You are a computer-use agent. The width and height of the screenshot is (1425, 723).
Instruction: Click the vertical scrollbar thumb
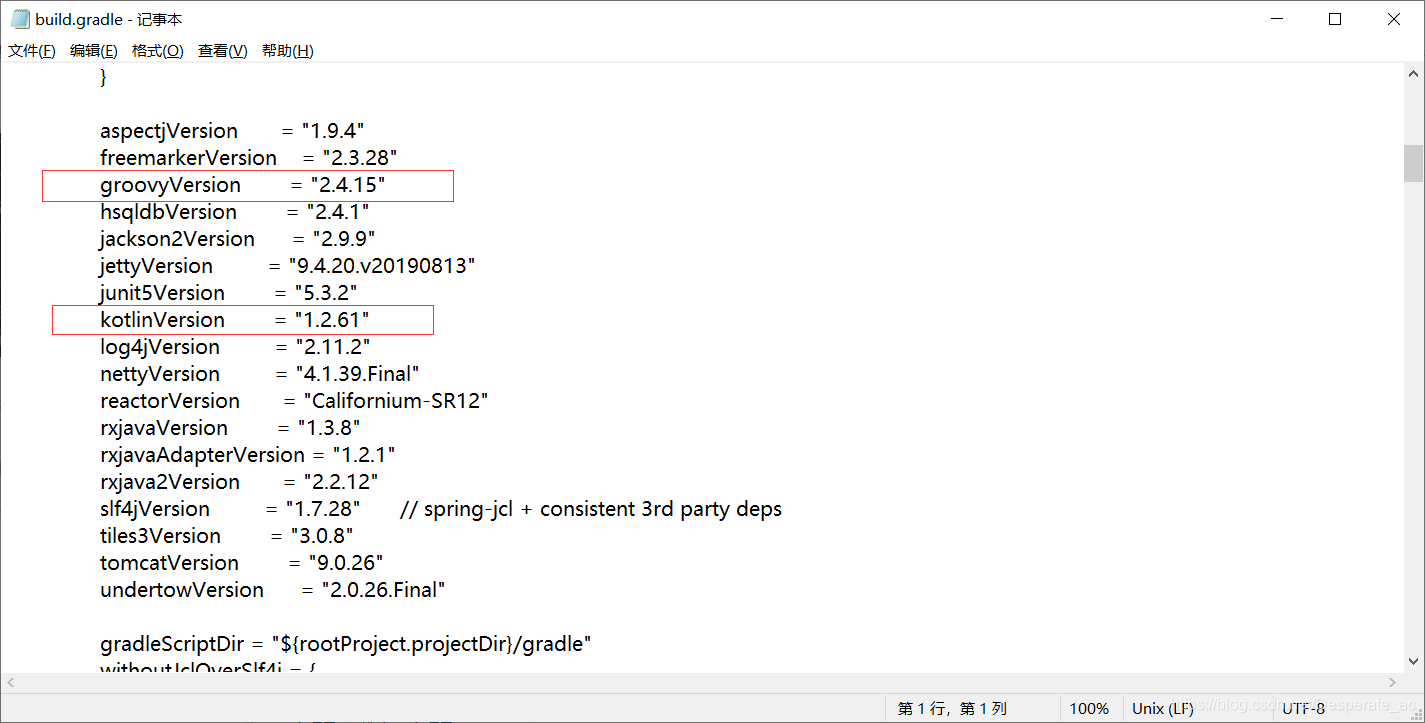tap(1414, 163)
